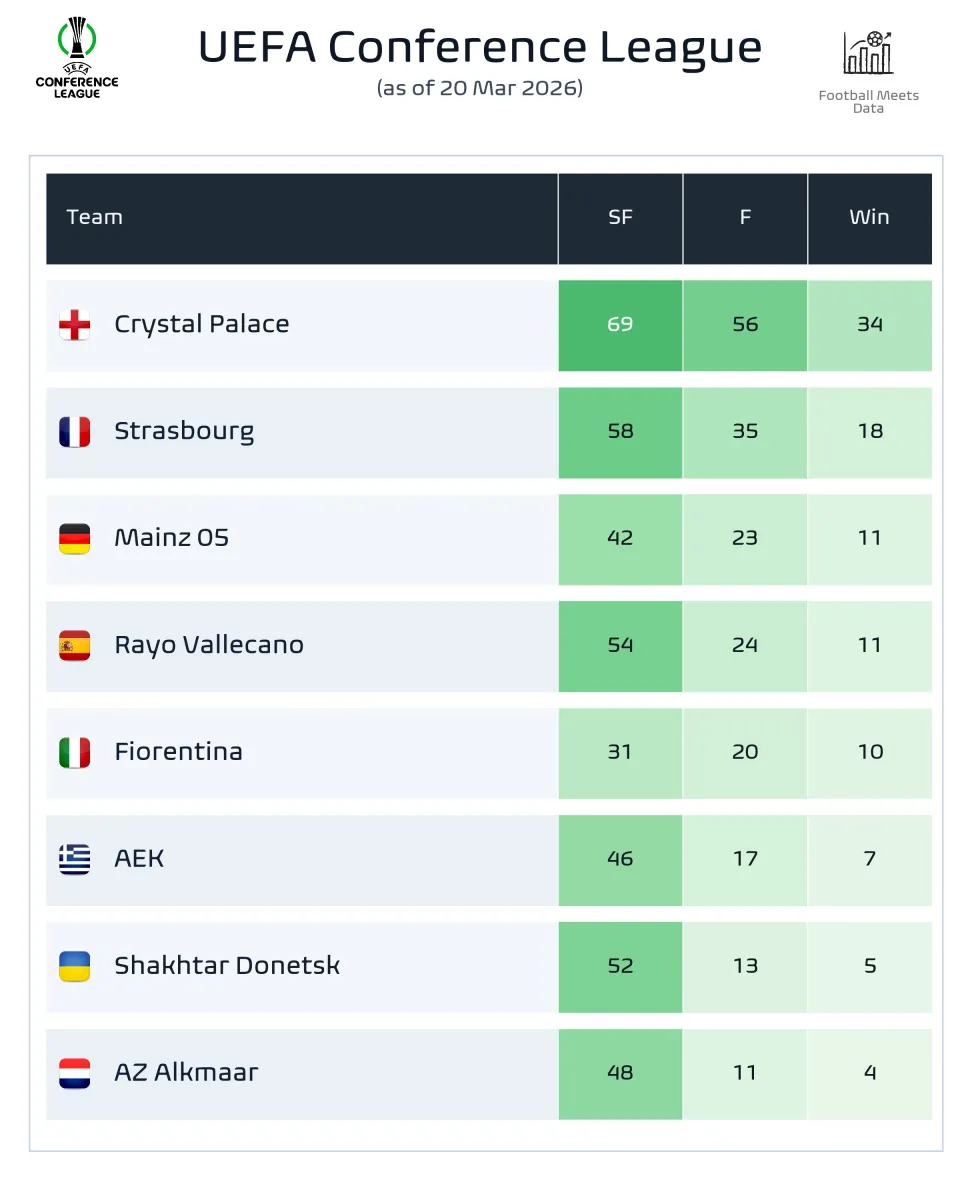Click the Football Meets Data chart icon
The width and height of the screenshot is (960, 1200).
click(868, 53)
